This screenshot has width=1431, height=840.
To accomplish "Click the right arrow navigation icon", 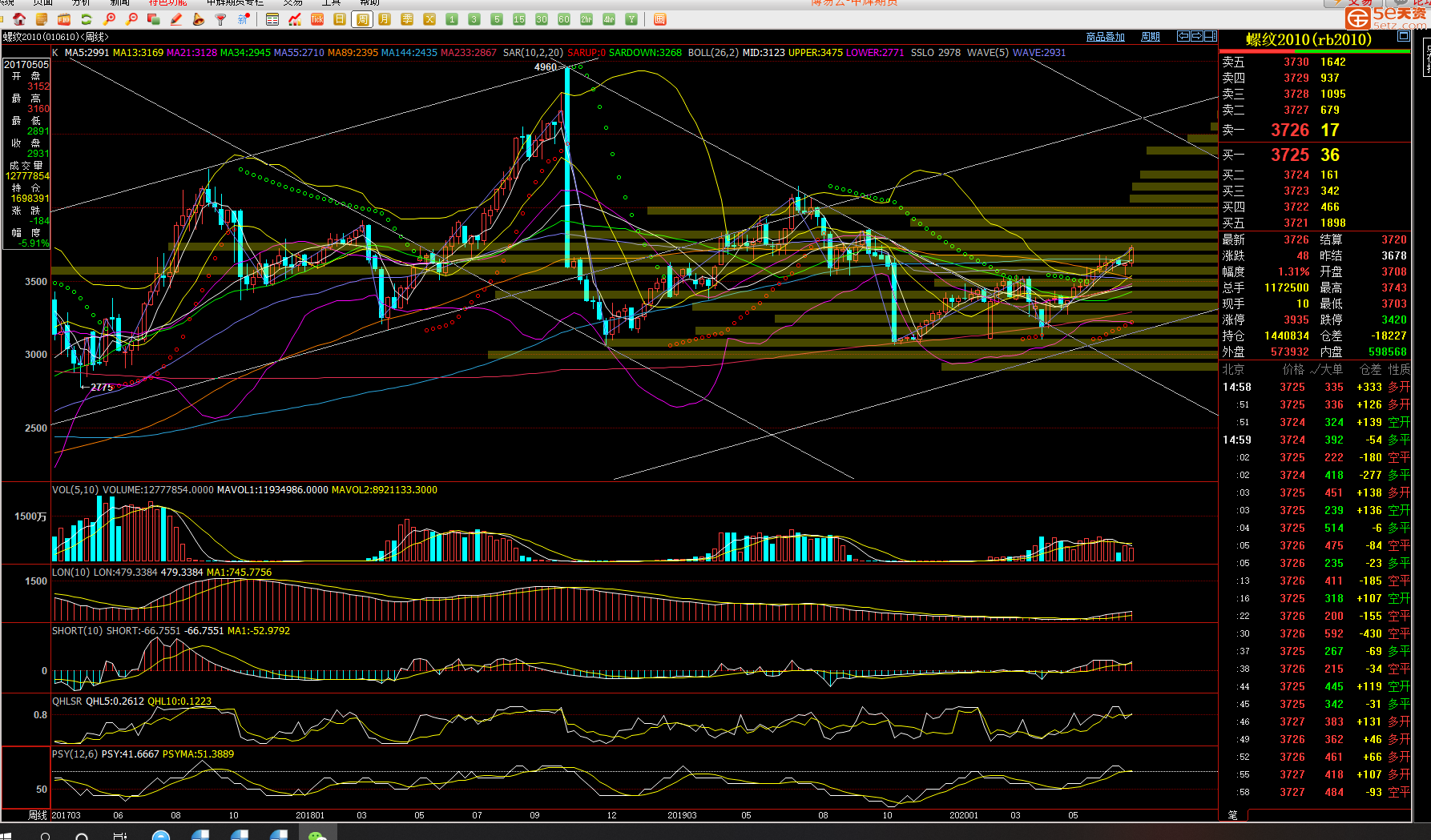I will click(x=1197, y=36).
